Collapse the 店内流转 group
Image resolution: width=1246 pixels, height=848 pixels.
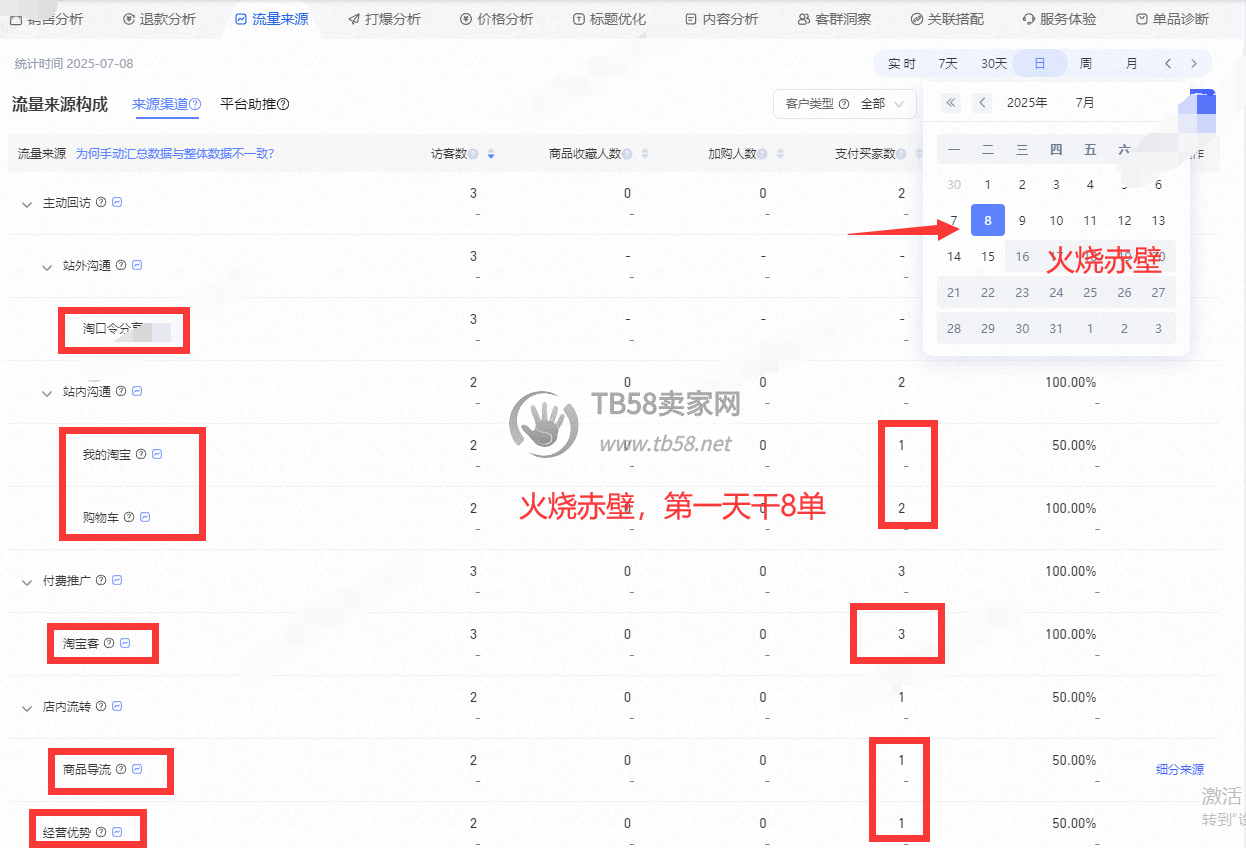pos(26,707)
